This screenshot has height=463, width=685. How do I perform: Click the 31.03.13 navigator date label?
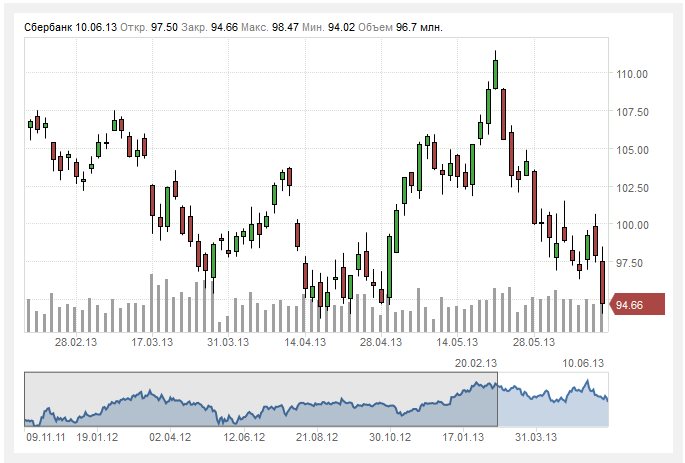[536, 437]
